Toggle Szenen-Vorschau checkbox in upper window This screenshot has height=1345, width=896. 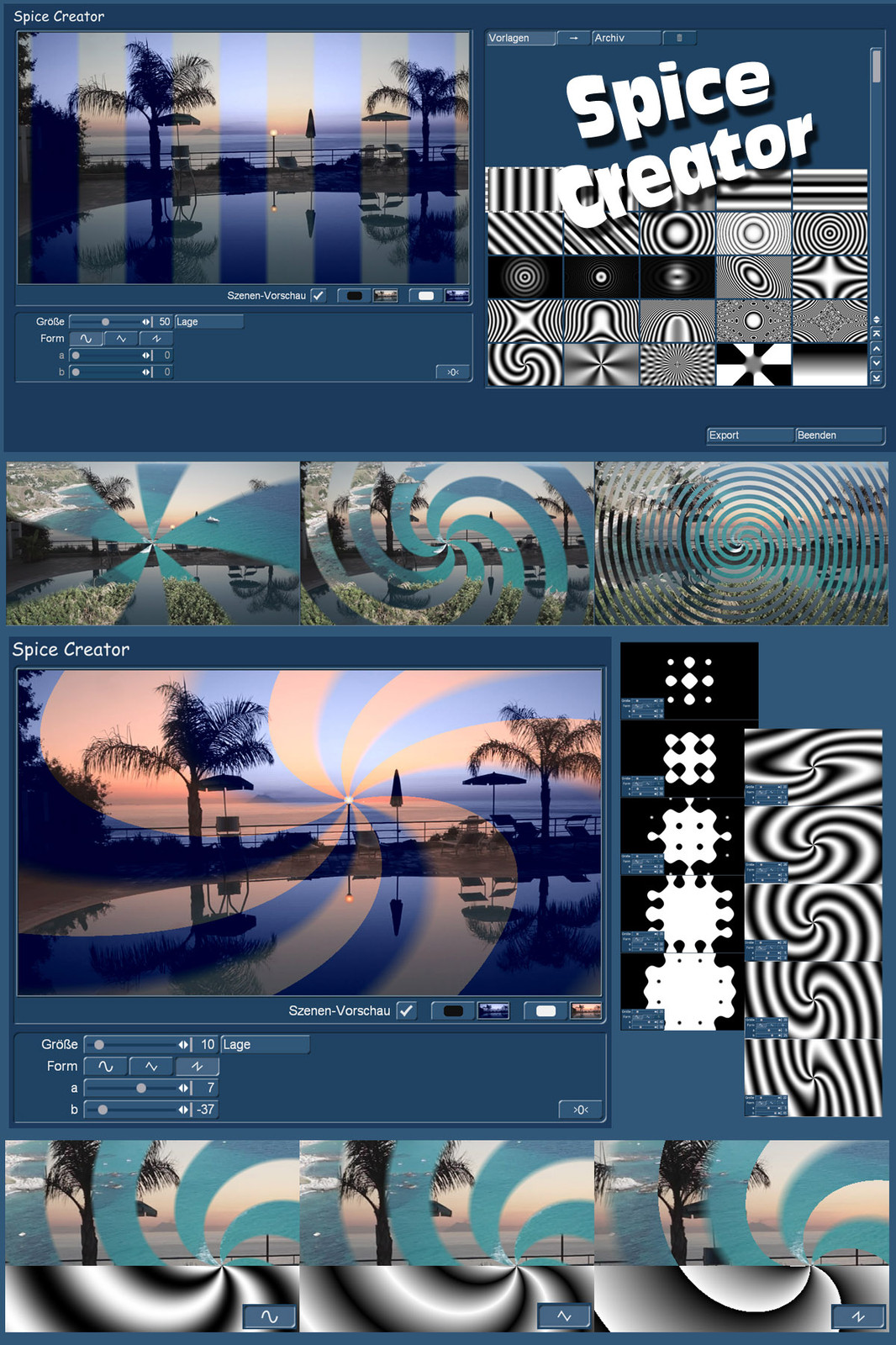click(318, 296)
